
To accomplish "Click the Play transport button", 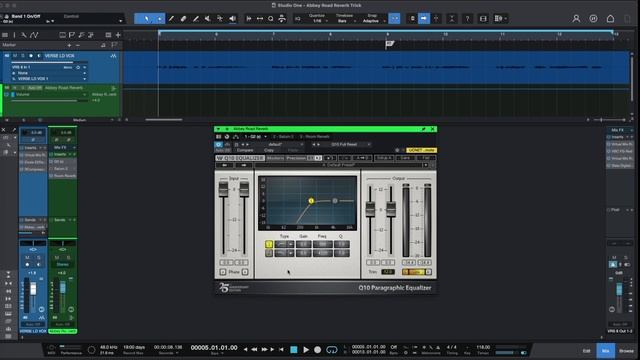I will pyautogui.click(x=306, y=350).
